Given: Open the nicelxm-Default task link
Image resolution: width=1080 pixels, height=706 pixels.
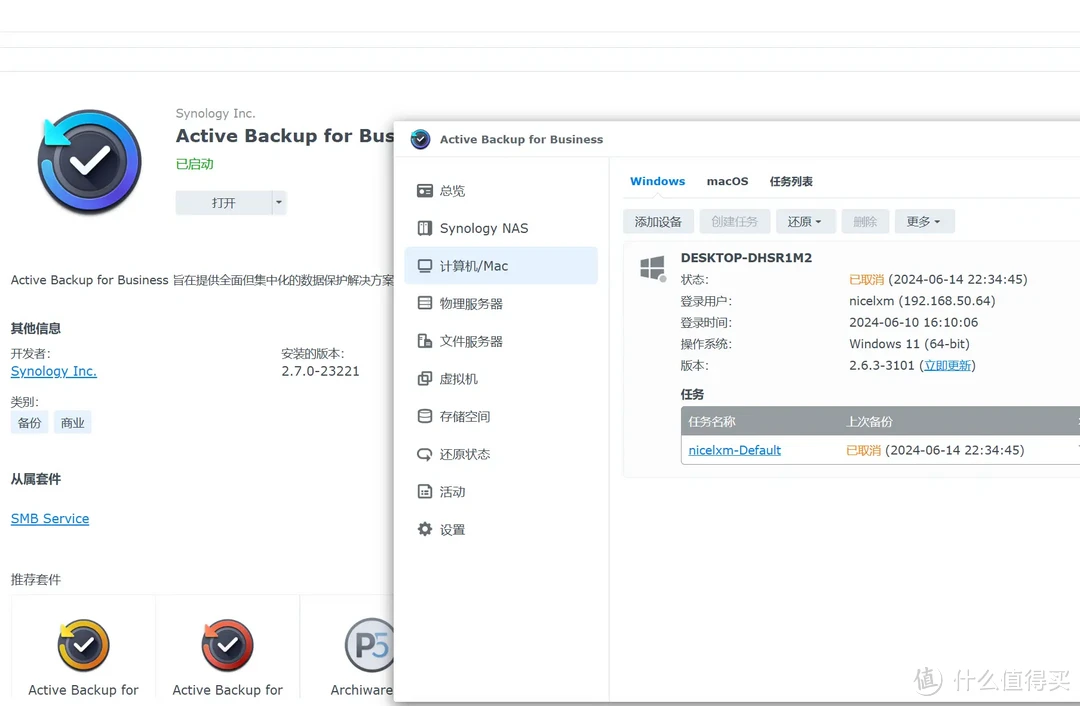Looking at the screenshot, I should (x=735, y=451).
